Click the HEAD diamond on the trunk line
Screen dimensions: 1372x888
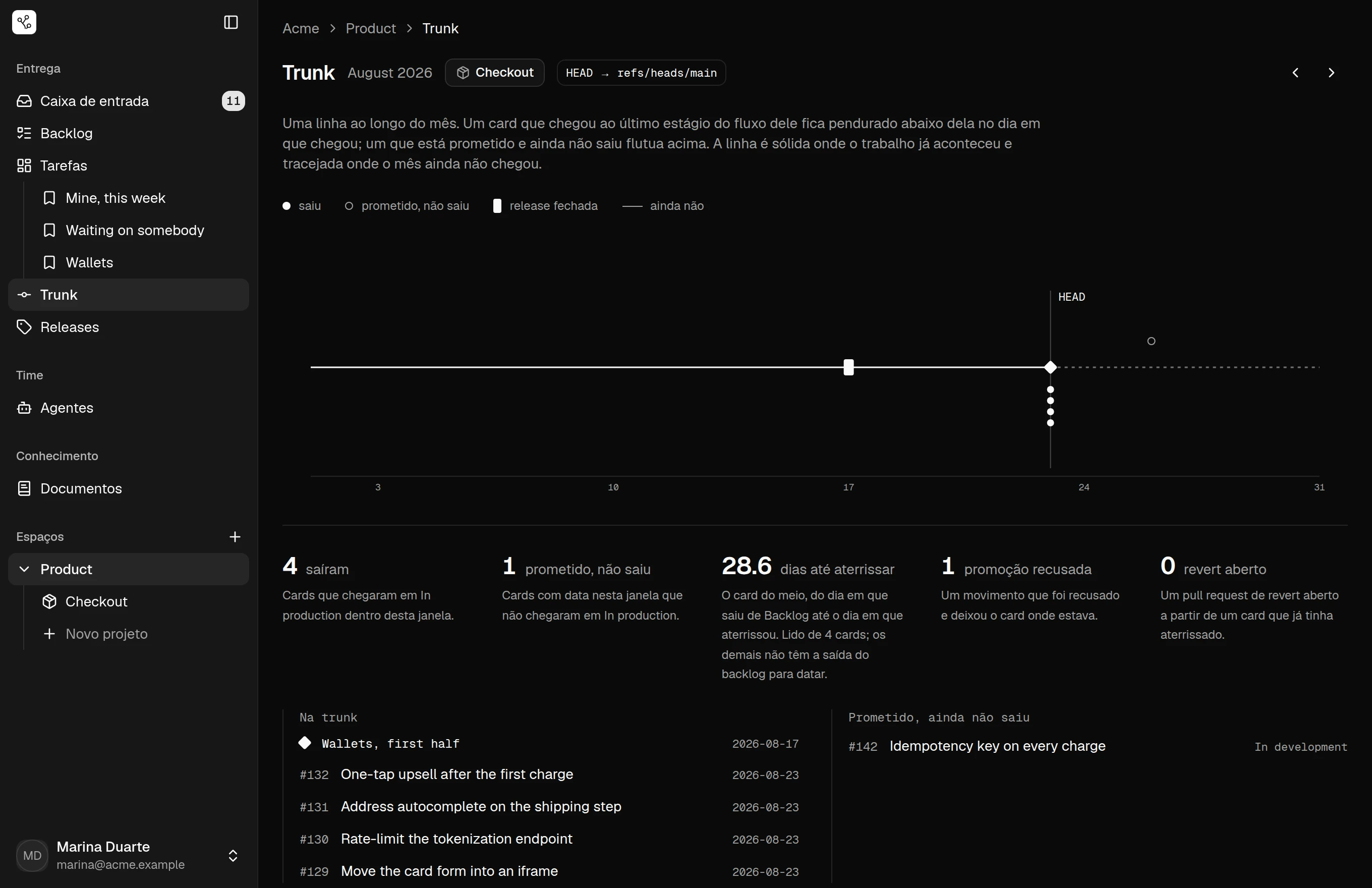(1050, 367)
